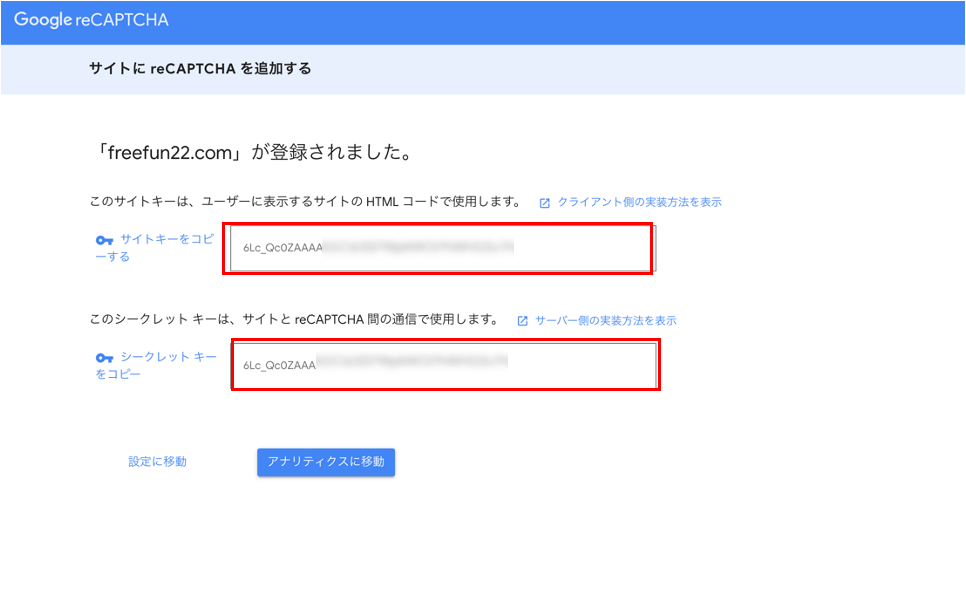Click the key icon beside シークレット キーをコピー
The height and width of the screenshot is (616, 966).
104,358
